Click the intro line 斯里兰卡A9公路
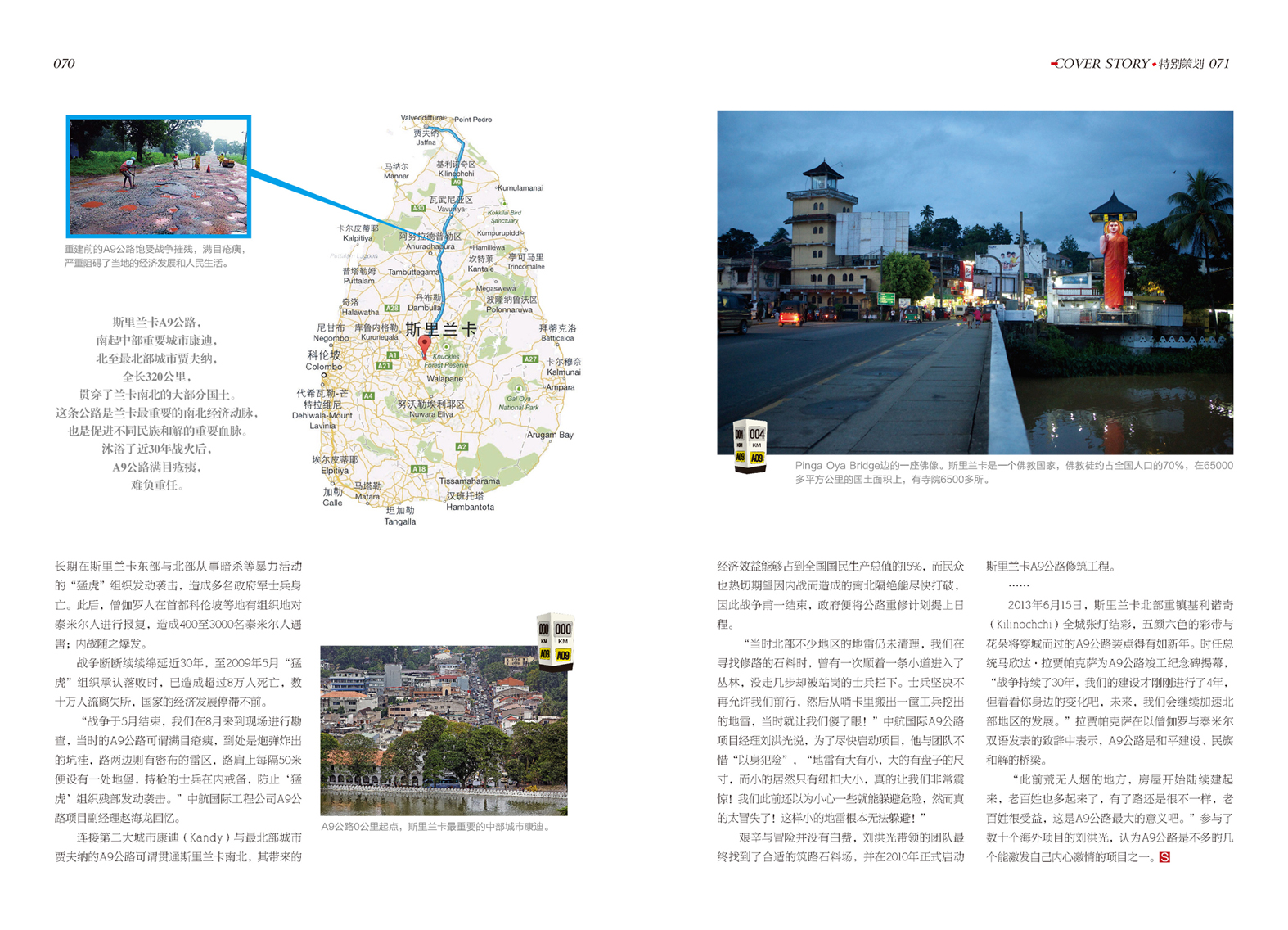1288x930 pixels. pyautogui.click(x=156, y=323)
